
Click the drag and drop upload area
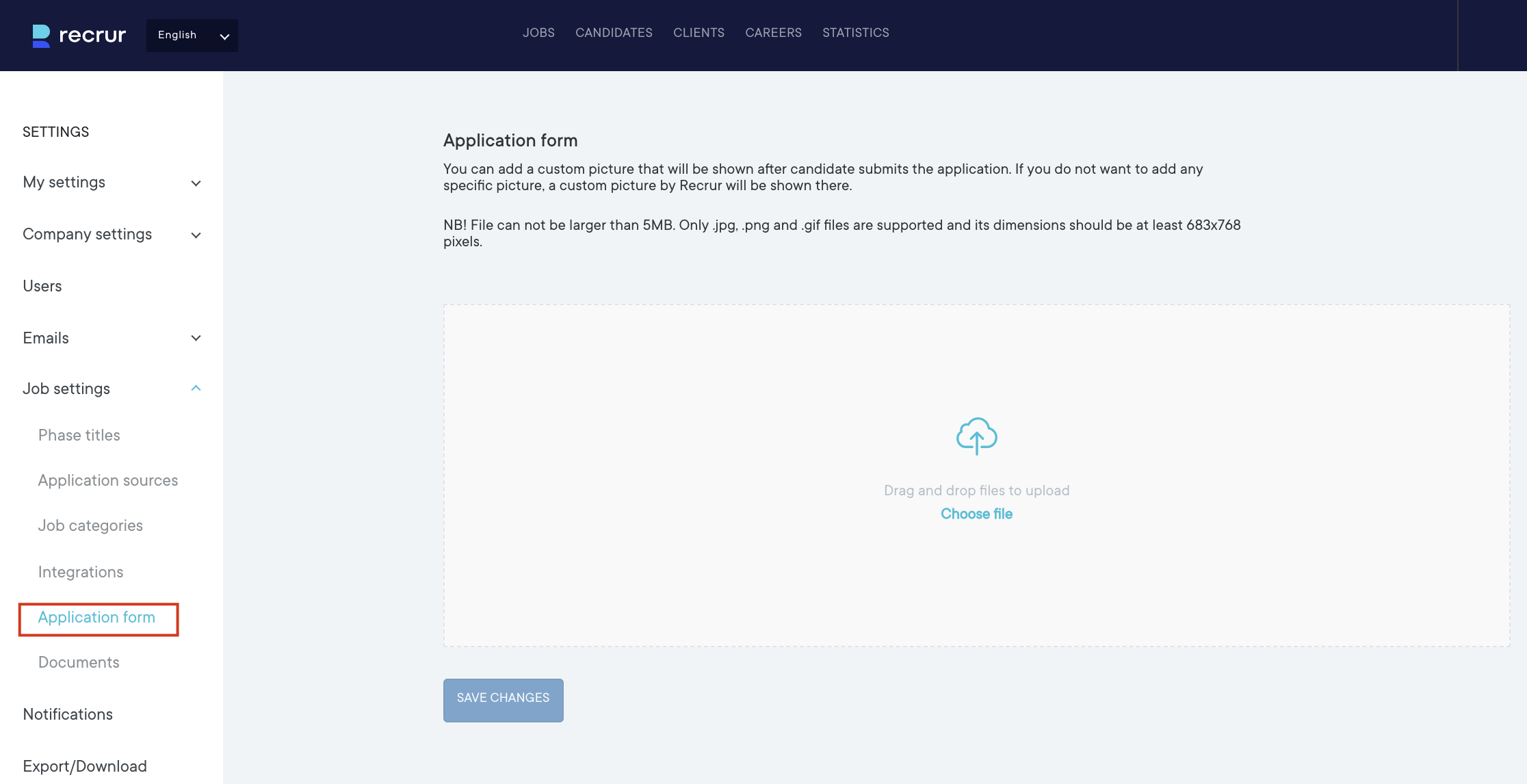(x=976, y=369)
